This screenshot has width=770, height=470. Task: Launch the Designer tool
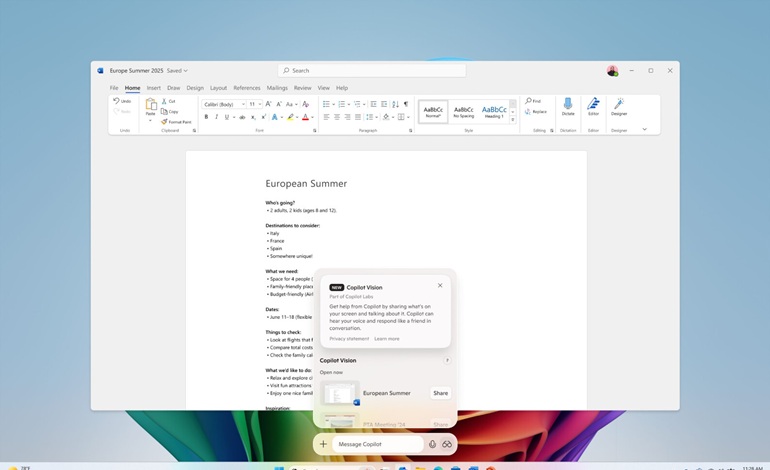619,107
